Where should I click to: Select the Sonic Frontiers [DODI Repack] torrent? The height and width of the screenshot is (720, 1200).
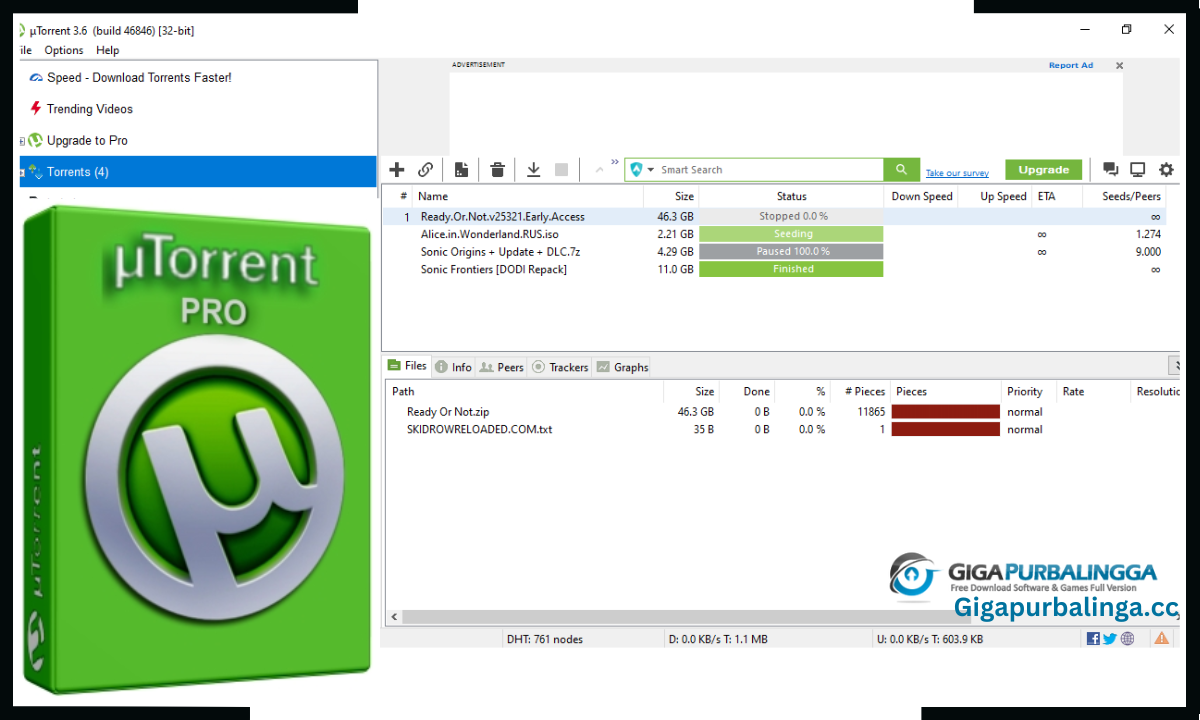tap(774, 269)
